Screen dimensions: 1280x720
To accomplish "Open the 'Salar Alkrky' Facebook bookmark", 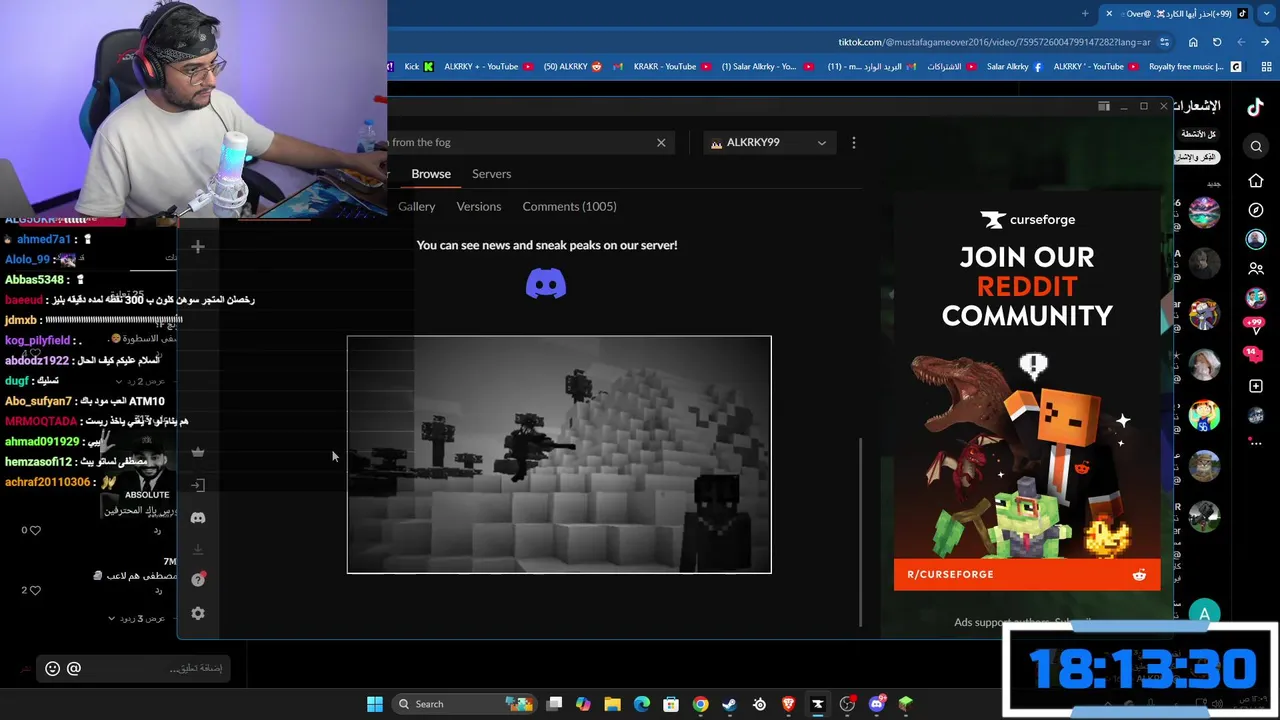I will [x=1014, y=67].
